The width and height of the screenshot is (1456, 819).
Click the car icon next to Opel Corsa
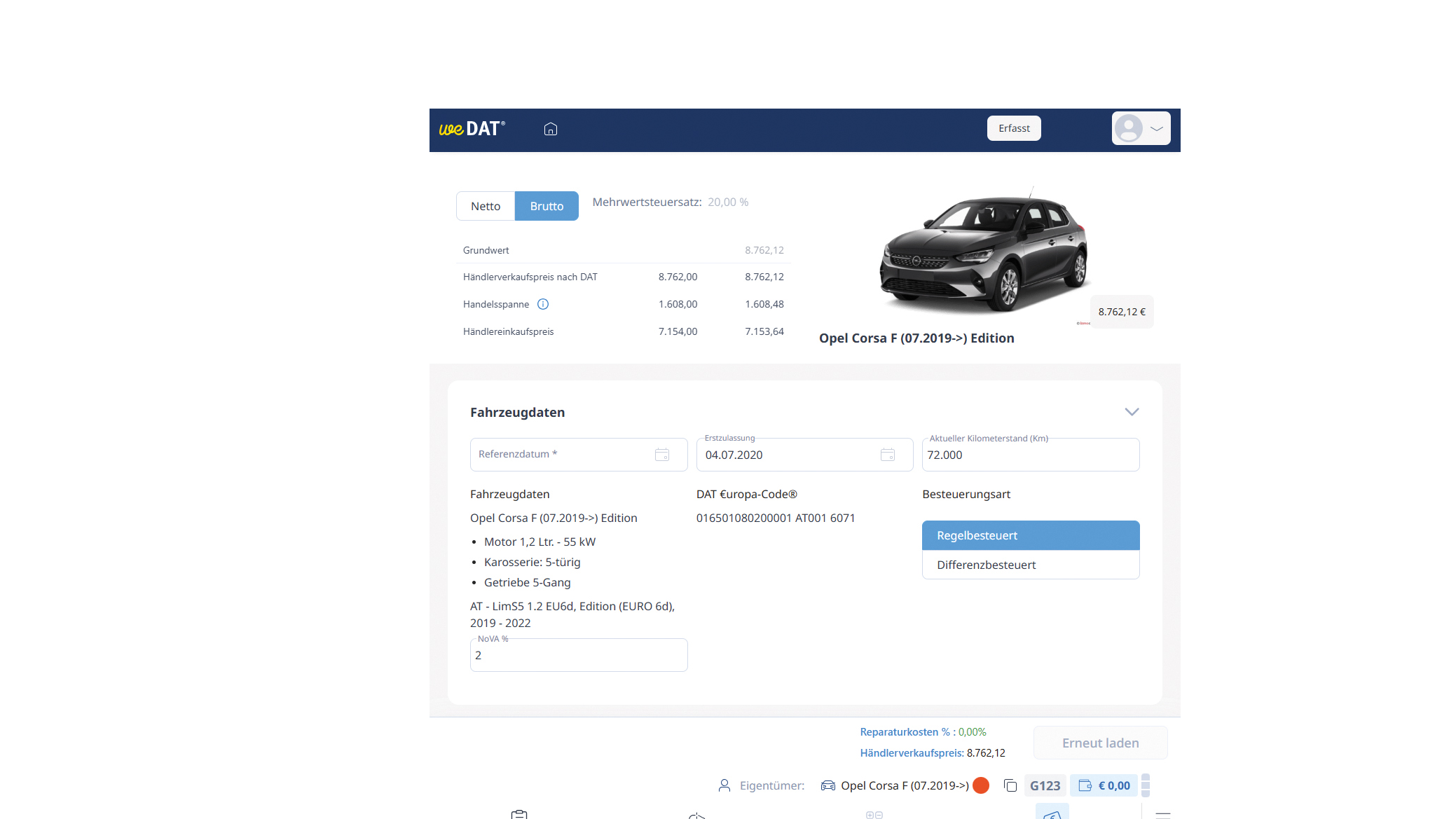click(x=827, y=785)
